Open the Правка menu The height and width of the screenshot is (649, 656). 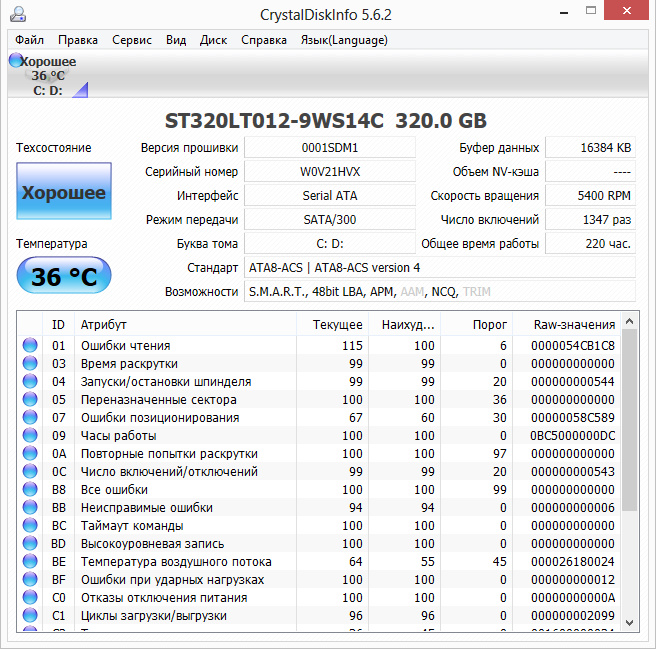click(78, 40)
